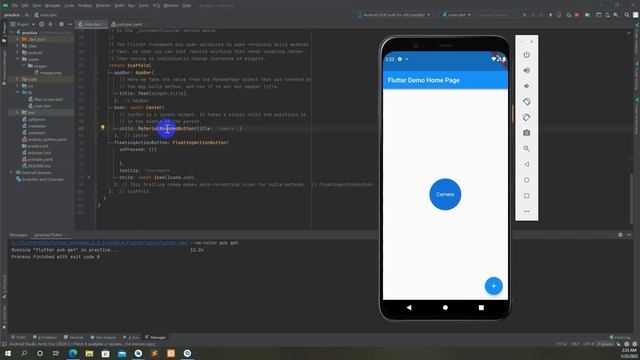This screenshot has width=640, height=360.
Task: Open Microsoft Edge from taskbar
Action: 73,353
